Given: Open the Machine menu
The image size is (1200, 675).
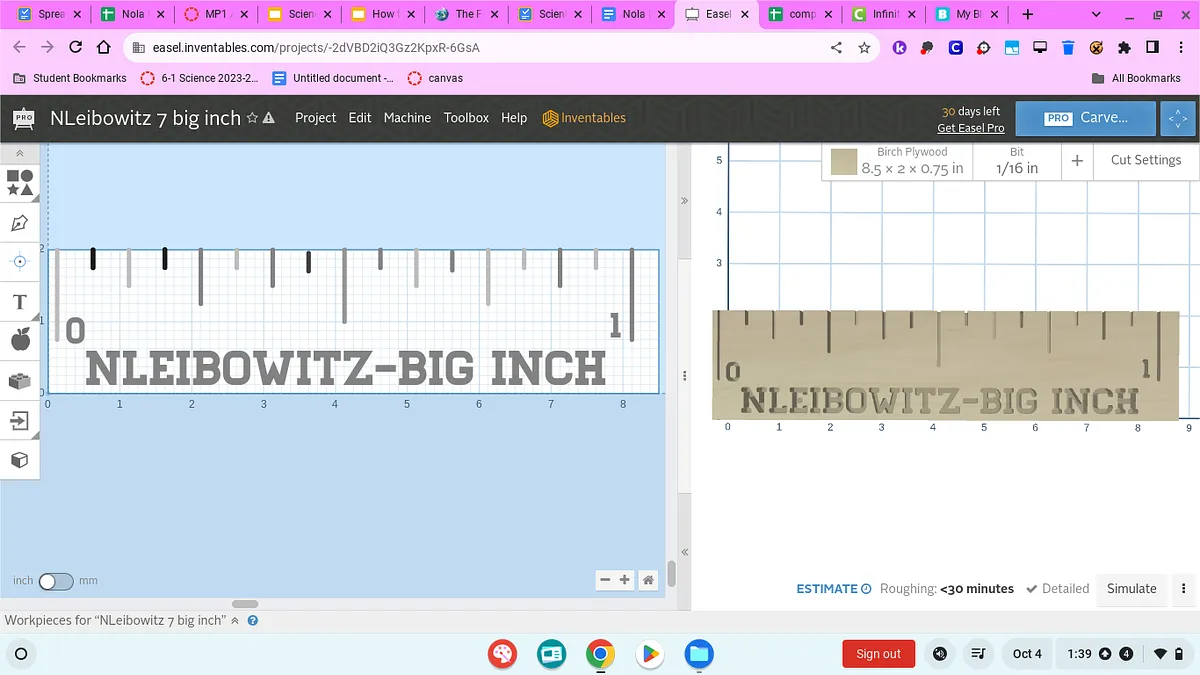Looking at the screenshot, I should point(407,118).
